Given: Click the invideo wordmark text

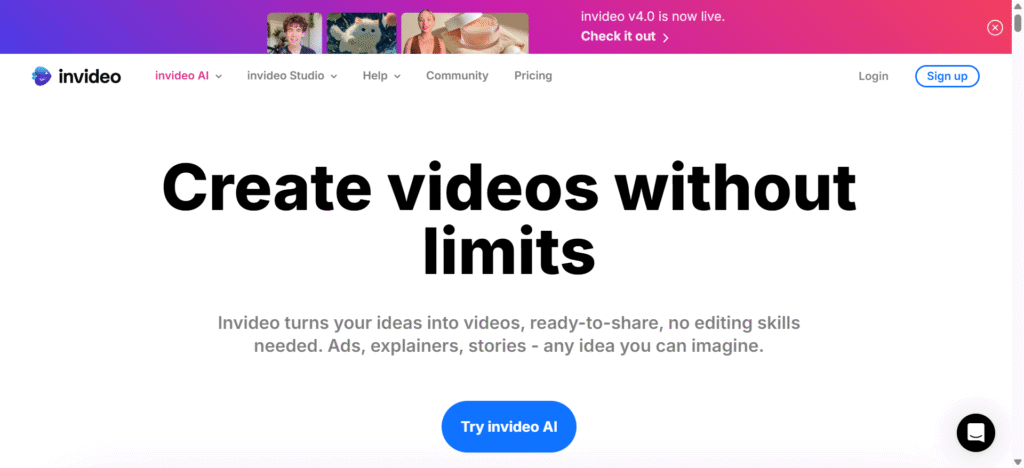Looking at the screenshot, I should pyautogui.click(x=89, y=76).
